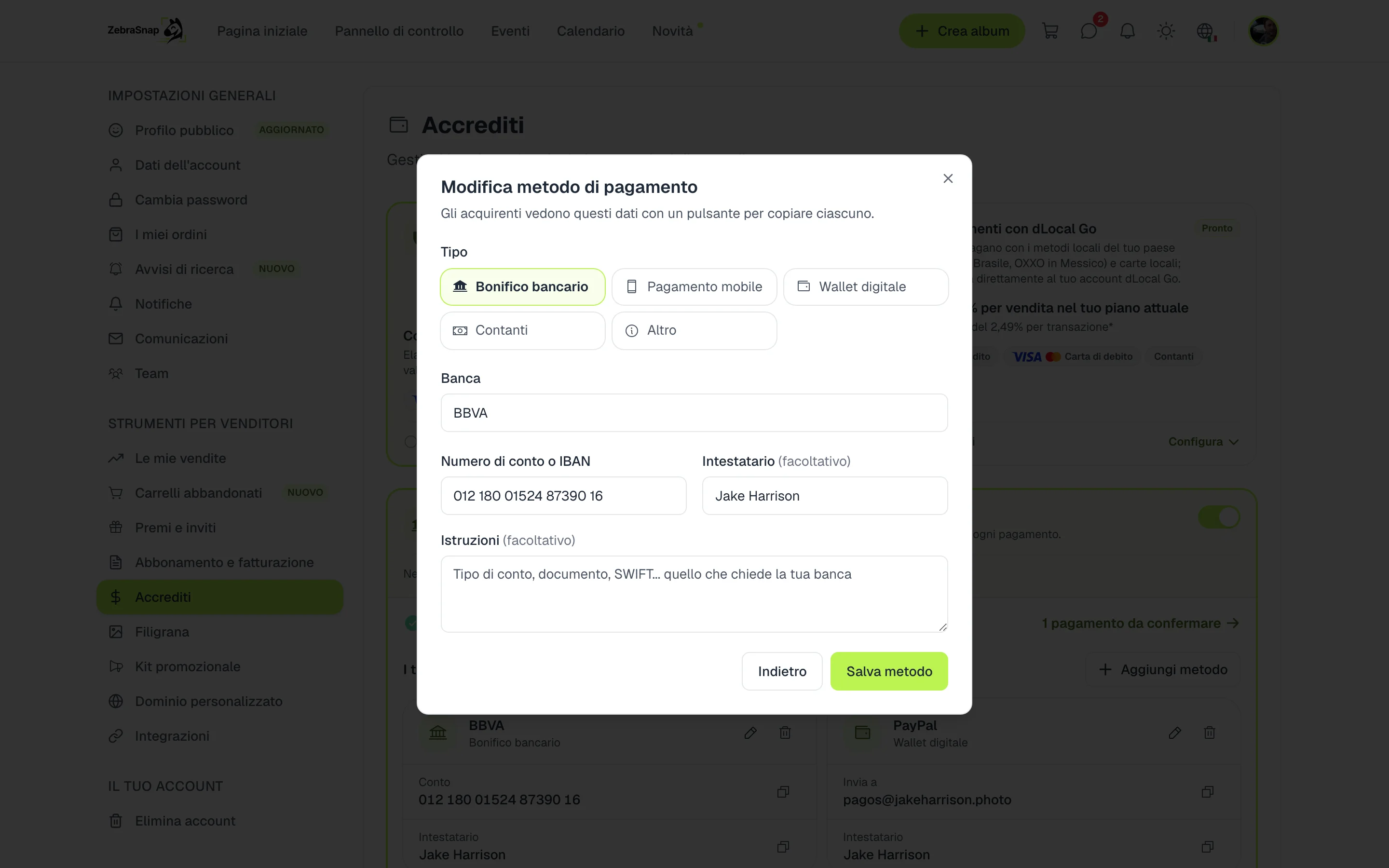This screenshot has width=1389, height=868.
Task: Expand the Configura dropdown
Action: pos(1203,441)
